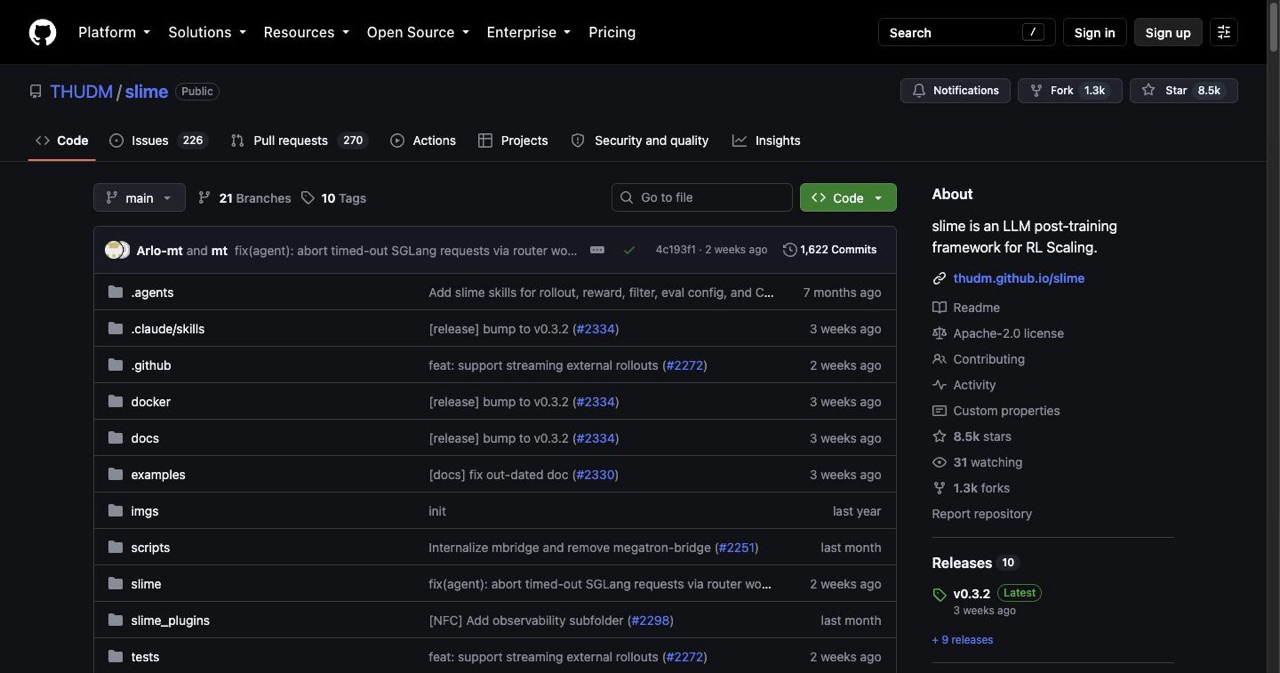
Task: Open the main branch selector dropdown
Action: (x=139, y=198)
